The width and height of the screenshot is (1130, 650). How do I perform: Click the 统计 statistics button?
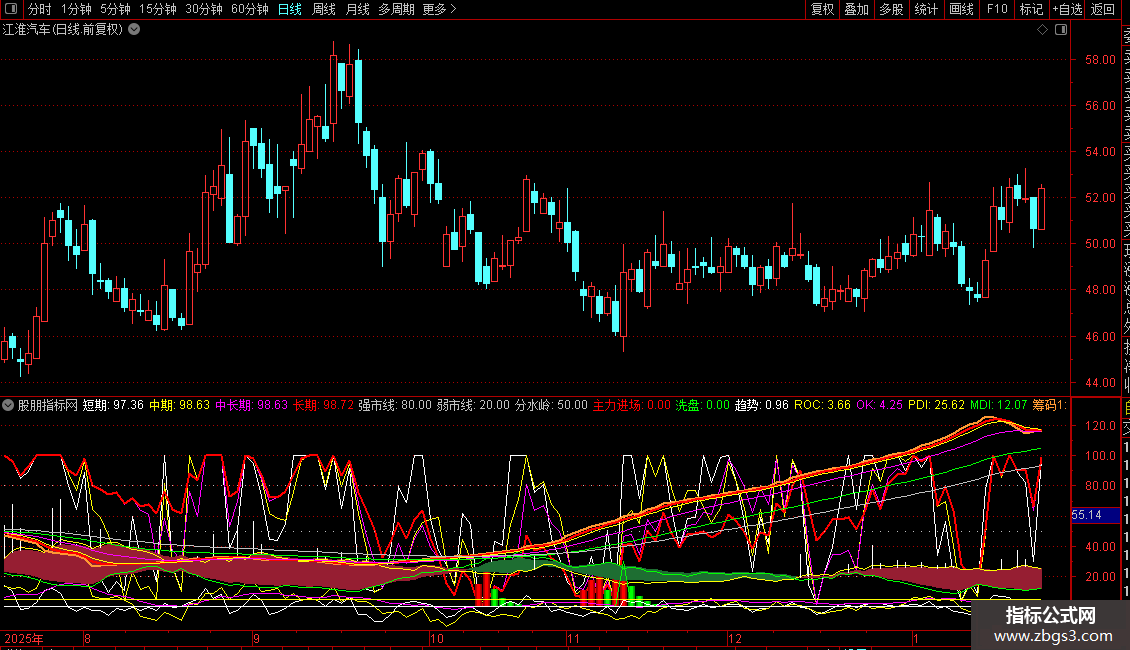926,9
